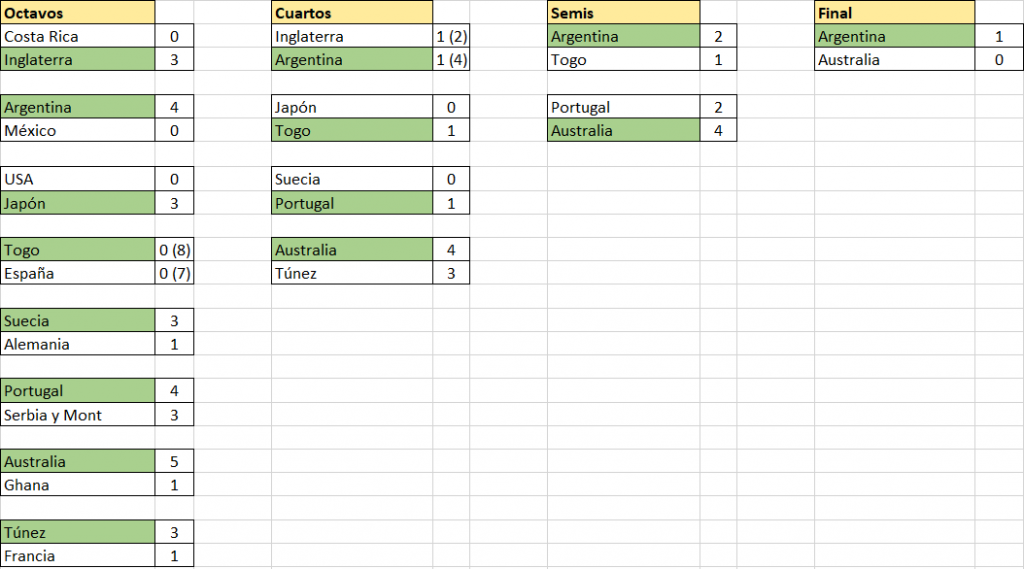Click the Francia cell
This screenshot has width=1024, height=569.
click(78, 556)
